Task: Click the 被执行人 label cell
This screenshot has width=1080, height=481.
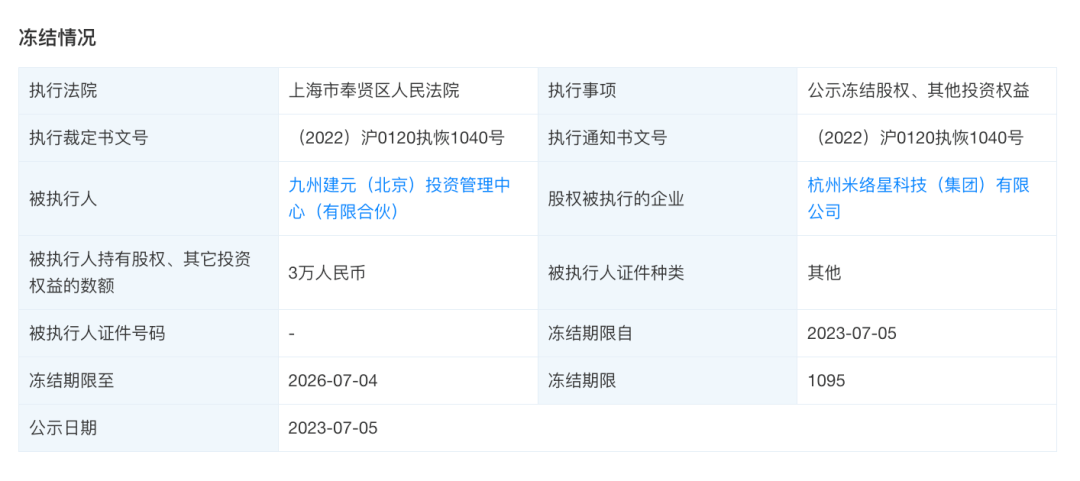Action: 149,199
